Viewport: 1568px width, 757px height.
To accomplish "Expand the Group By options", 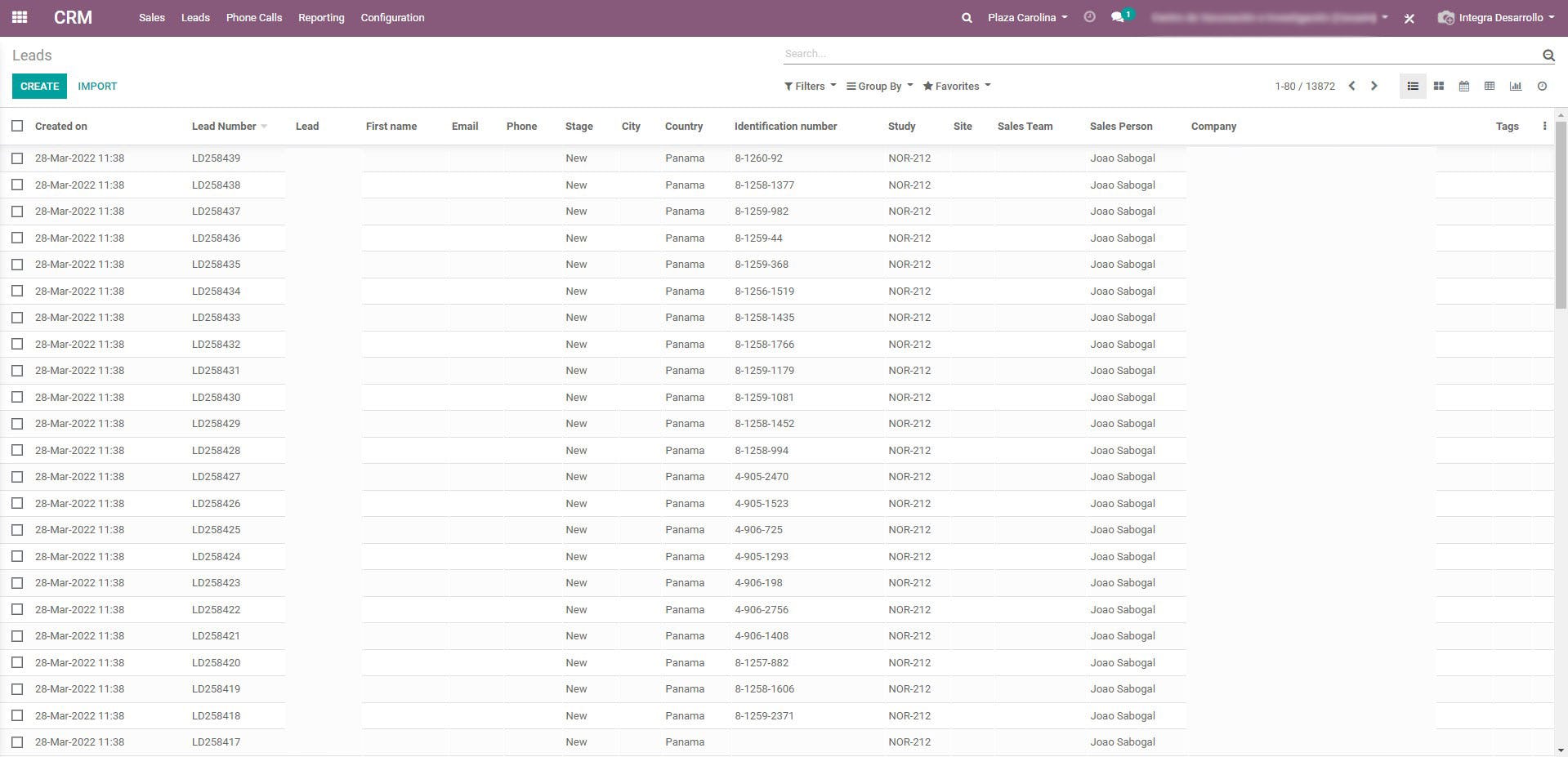I will (x=878, y=86).
